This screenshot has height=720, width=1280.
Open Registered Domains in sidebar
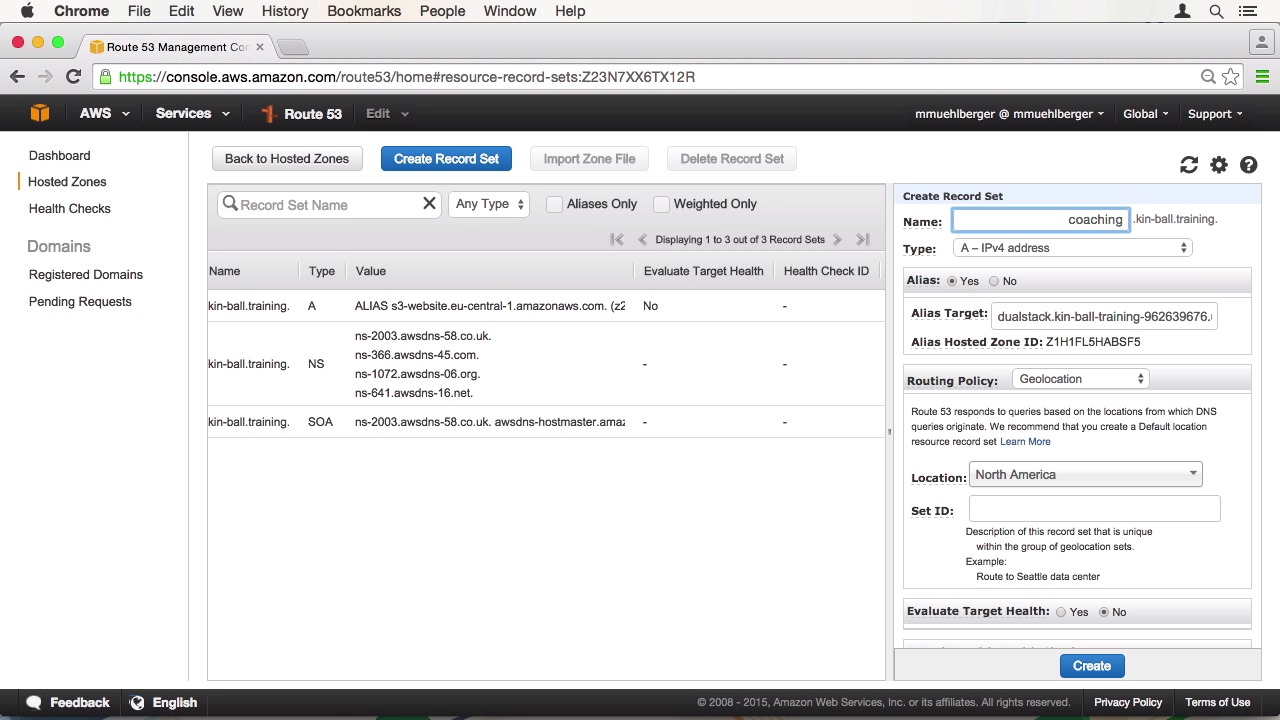[86, 275]
